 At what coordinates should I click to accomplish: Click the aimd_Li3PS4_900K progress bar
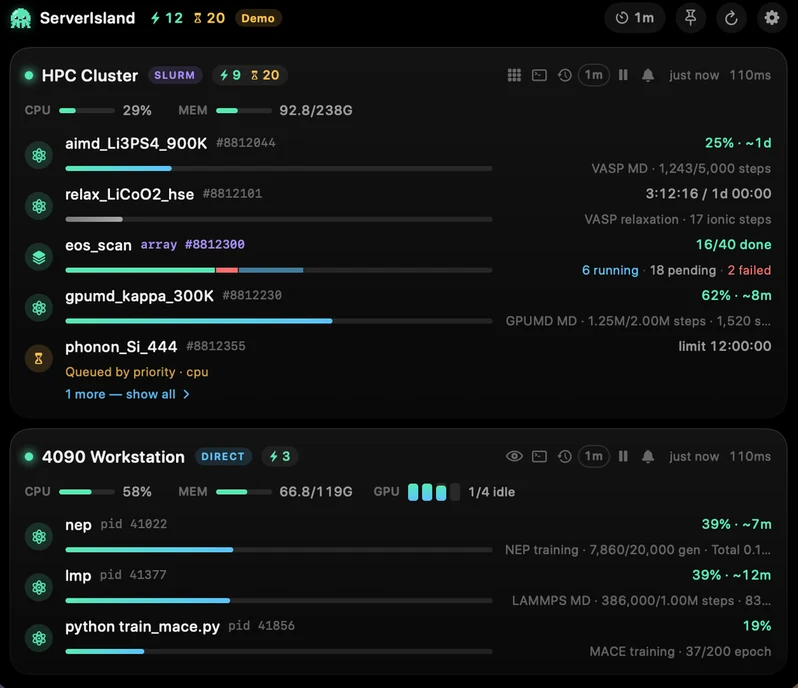pyautogui.click(x=278, y=168)
